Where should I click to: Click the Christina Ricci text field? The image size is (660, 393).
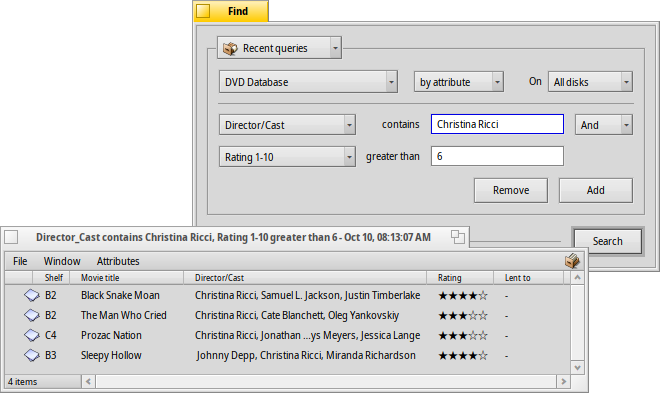click(x=497, y=124)
